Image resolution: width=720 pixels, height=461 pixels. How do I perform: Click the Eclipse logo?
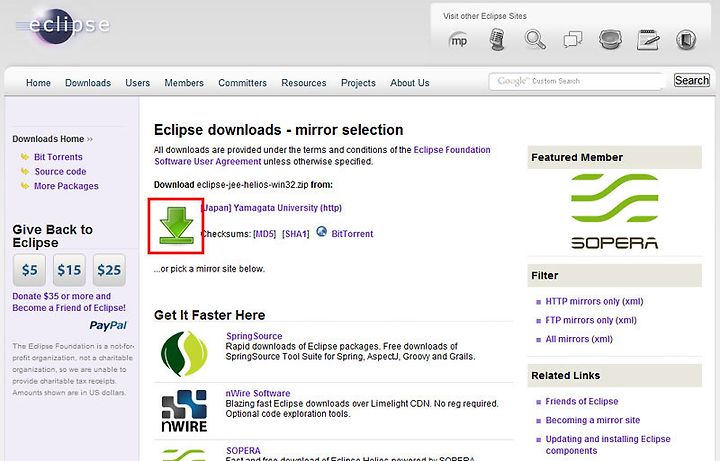pos(63,26)
